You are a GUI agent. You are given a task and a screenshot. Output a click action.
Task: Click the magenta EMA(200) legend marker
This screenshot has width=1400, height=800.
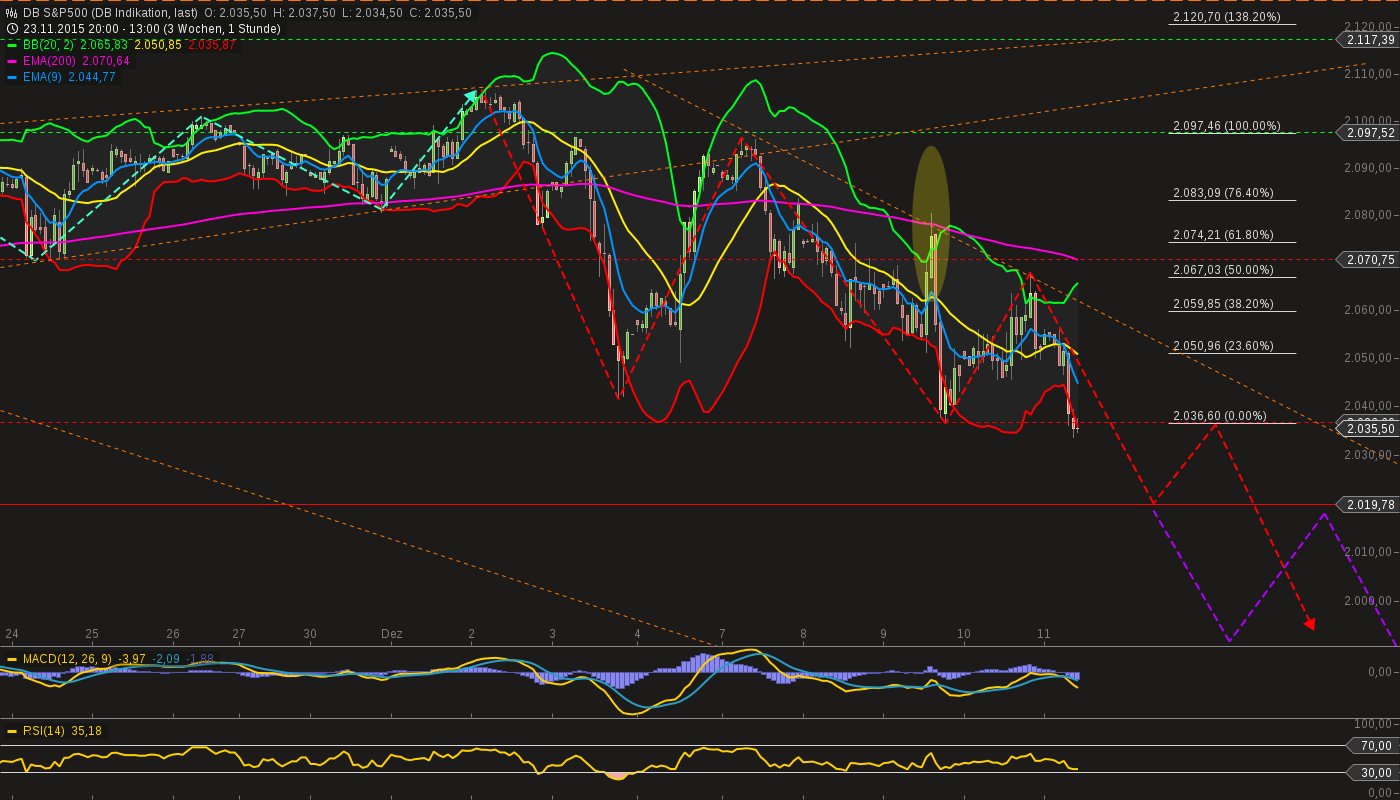pos(12,61)
